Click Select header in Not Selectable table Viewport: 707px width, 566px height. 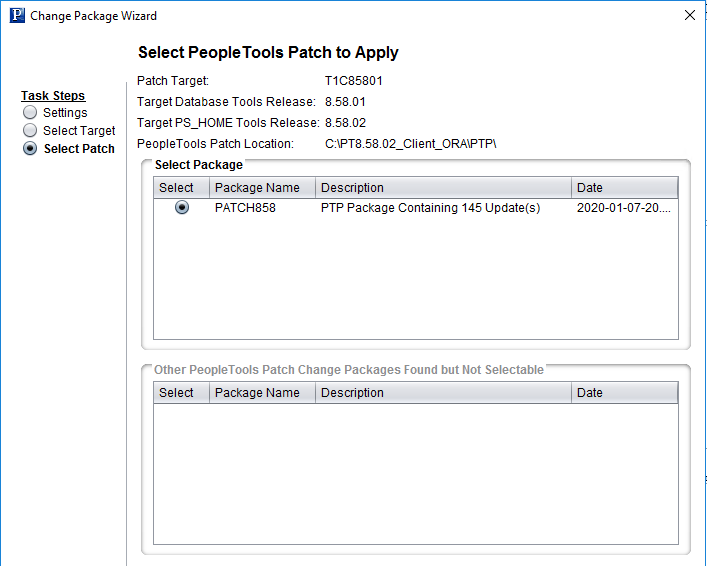[181, 393]
